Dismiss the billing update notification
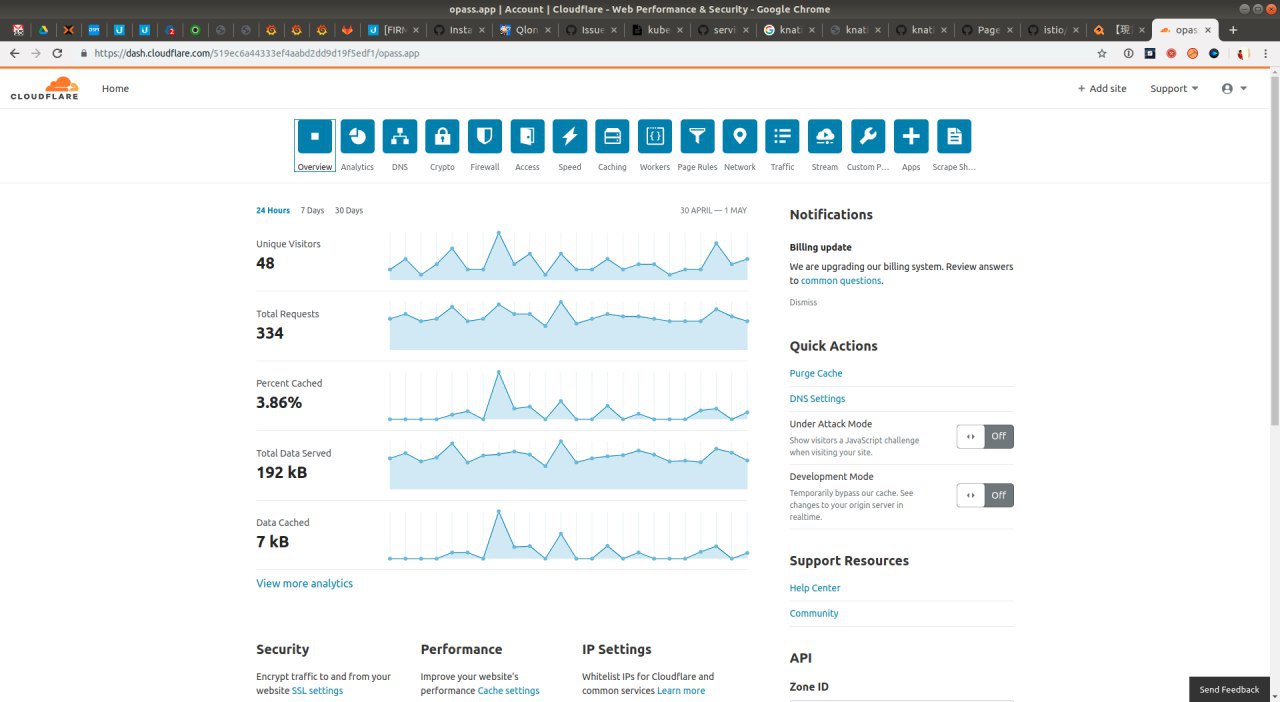Screen dimensions: 1280x702 (x=803, y=302)
